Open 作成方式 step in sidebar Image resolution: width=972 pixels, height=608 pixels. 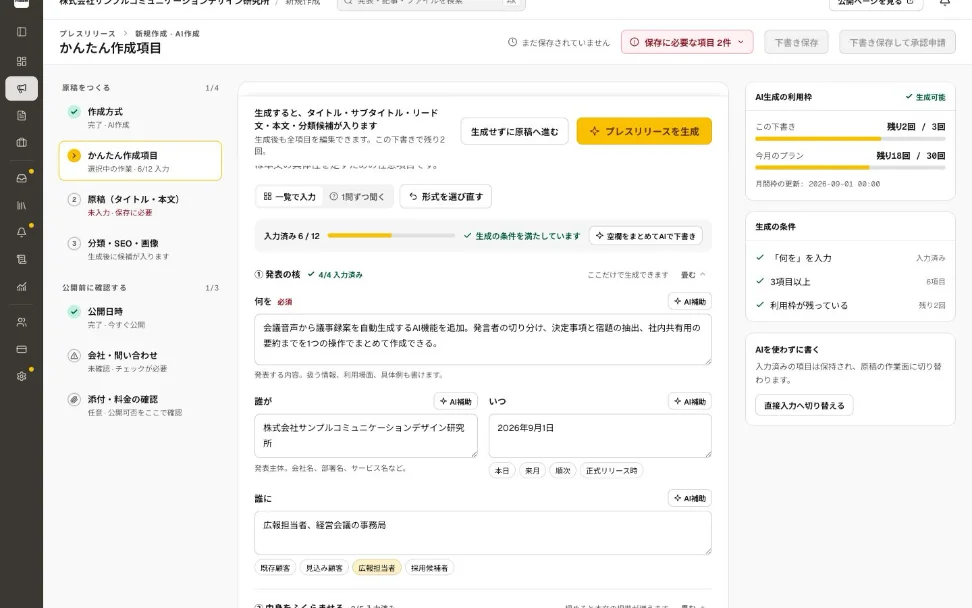[x=140, y=117]
